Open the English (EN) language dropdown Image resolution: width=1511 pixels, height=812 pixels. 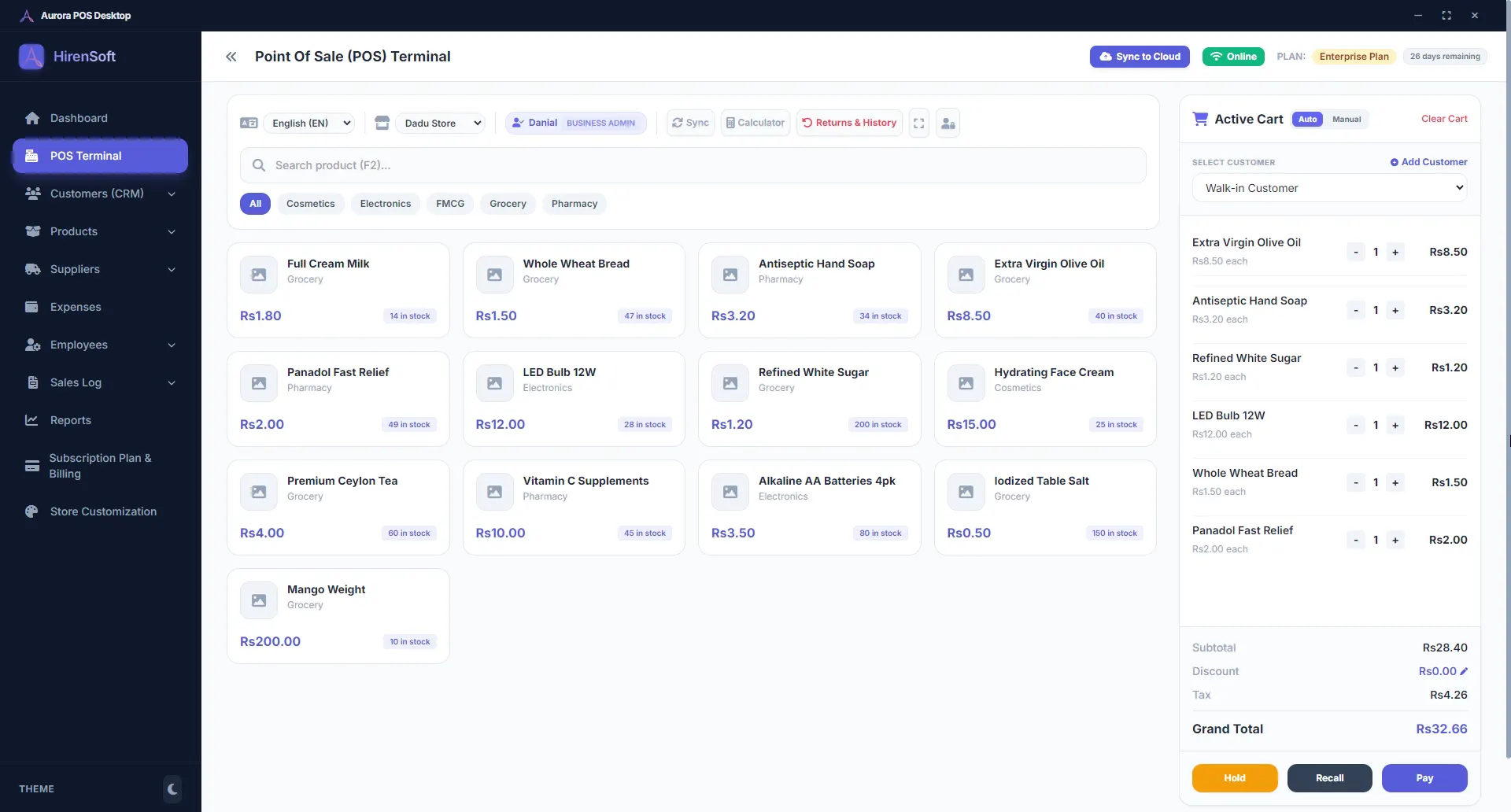pyautogui.click(x=309, y=123)
